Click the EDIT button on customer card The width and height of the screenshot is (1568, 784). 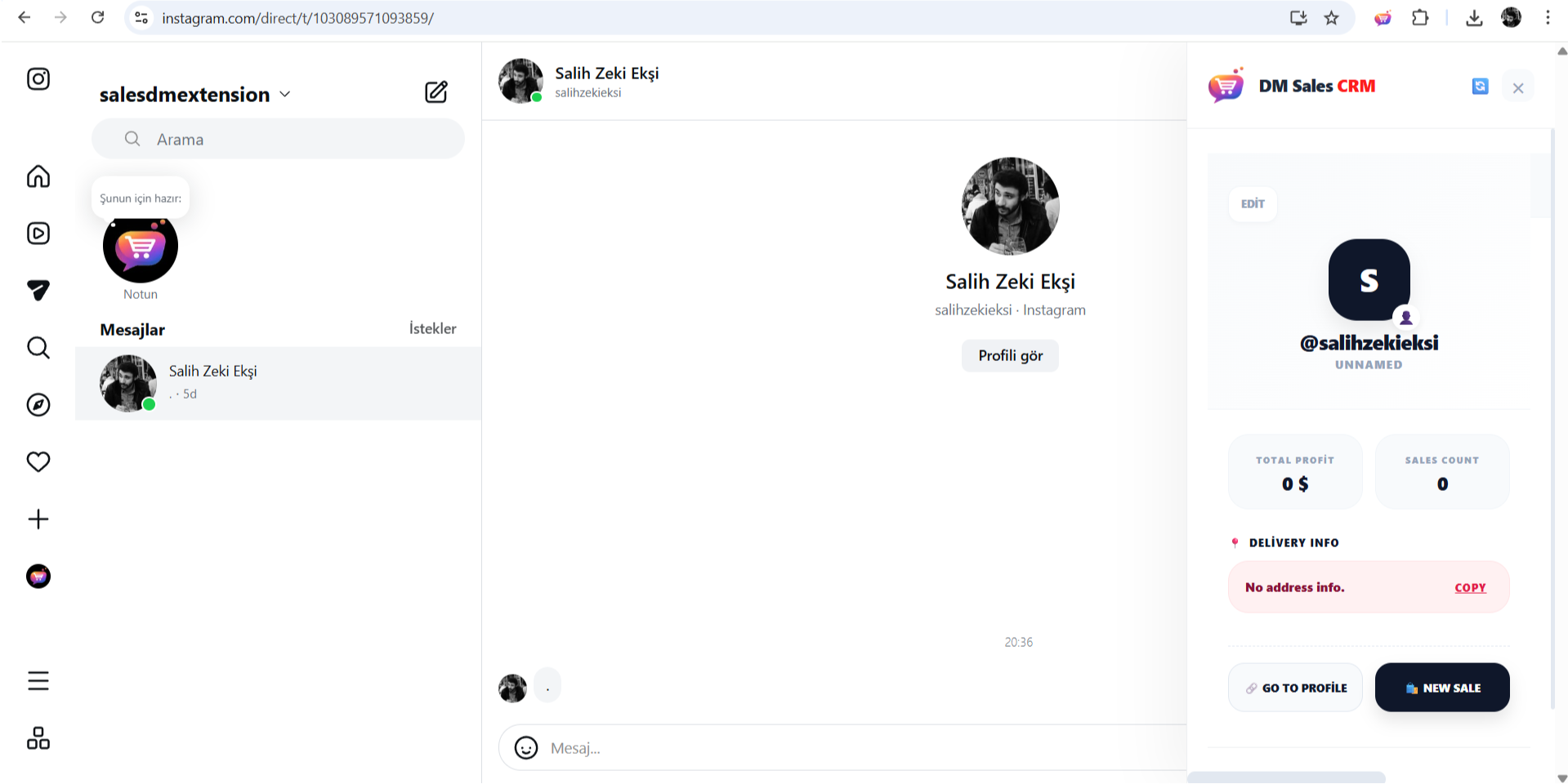(1253, 204)
